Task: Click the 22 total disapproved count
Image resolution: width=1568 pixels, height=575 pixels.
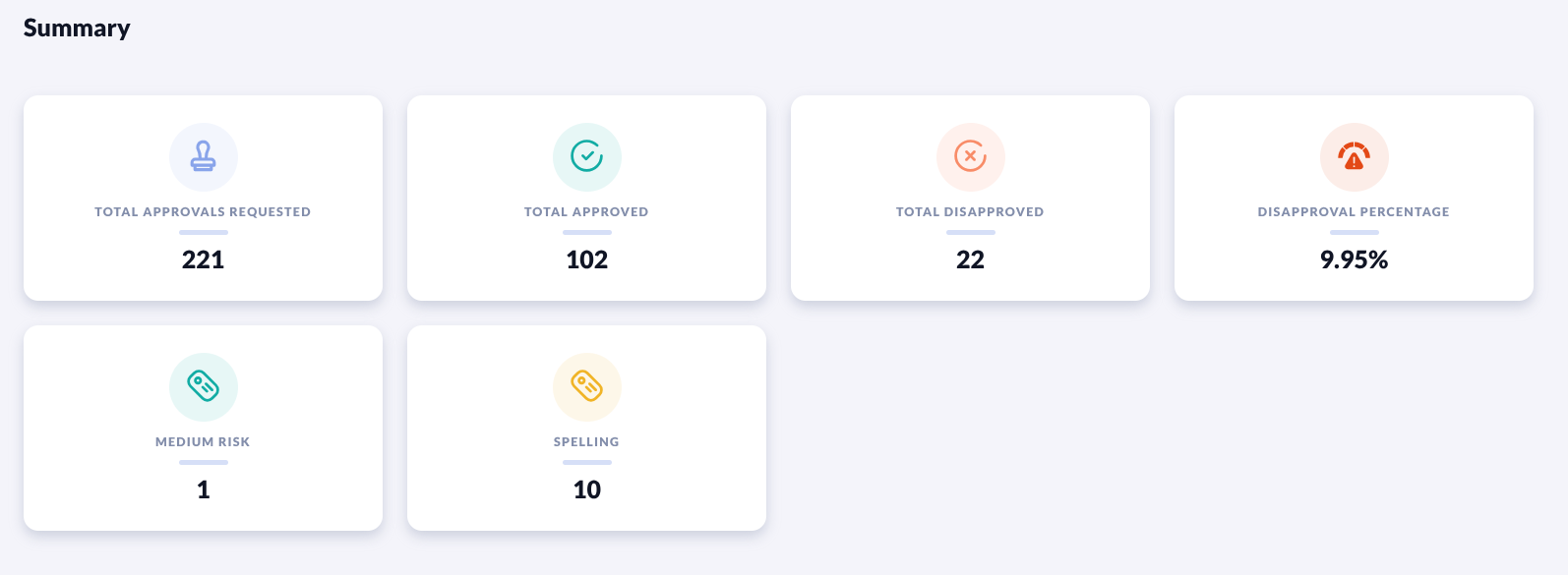Action: pyautogui.click(x=971, y=260)
